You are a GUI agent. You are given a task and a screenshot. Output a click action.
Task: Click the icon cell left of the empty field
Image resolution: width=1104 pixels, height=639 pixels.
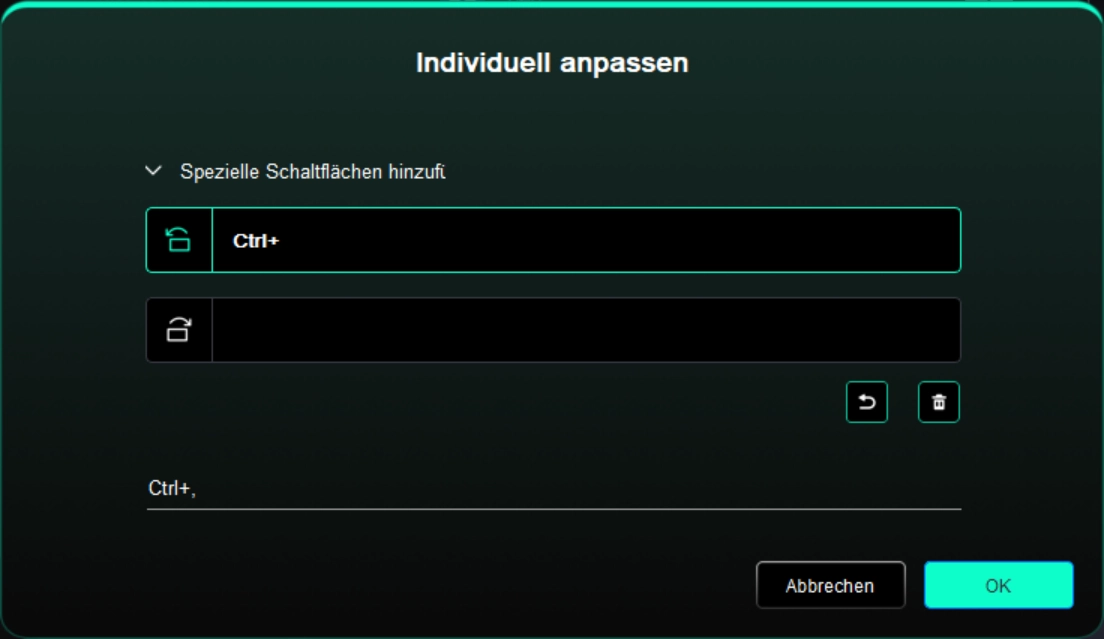tap(179, 330)
